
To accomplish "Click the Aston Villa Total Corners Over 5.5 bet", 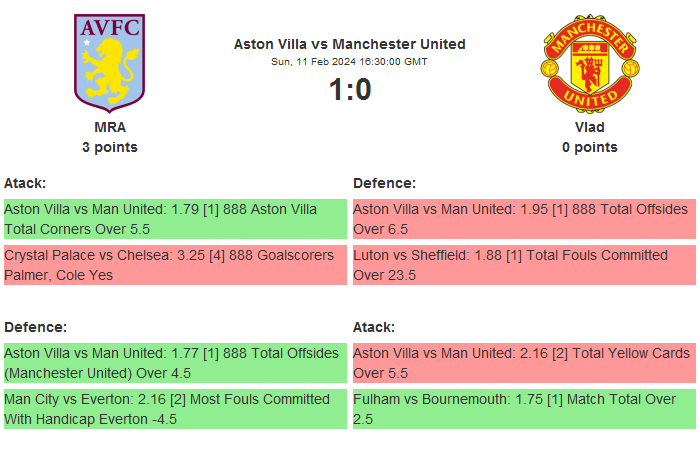I will coord(175,219).
